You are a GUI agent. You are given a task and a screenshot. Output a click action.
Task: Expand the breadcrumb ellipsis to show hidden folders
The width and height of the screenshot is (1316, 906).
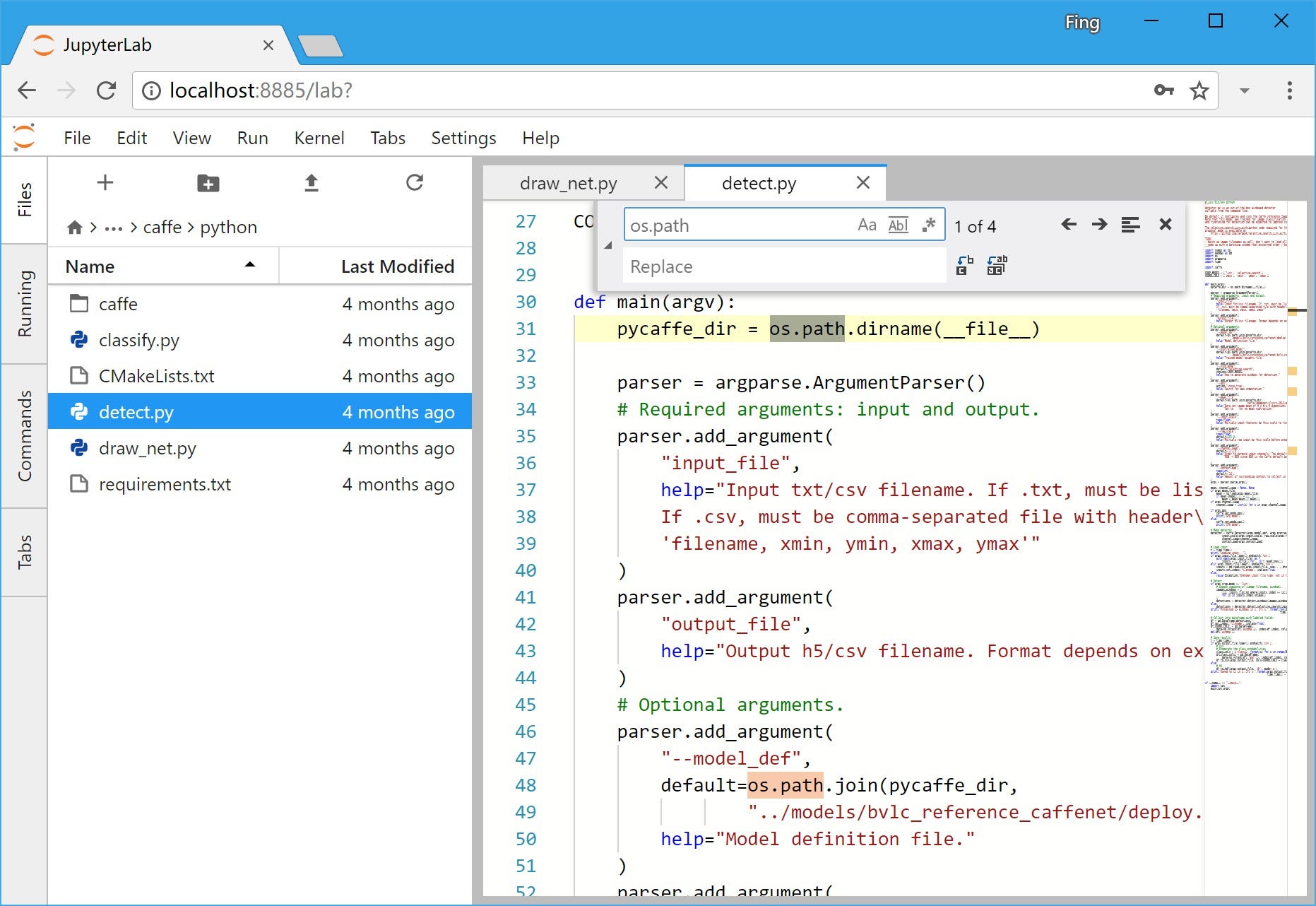click(x=114, y=227)
